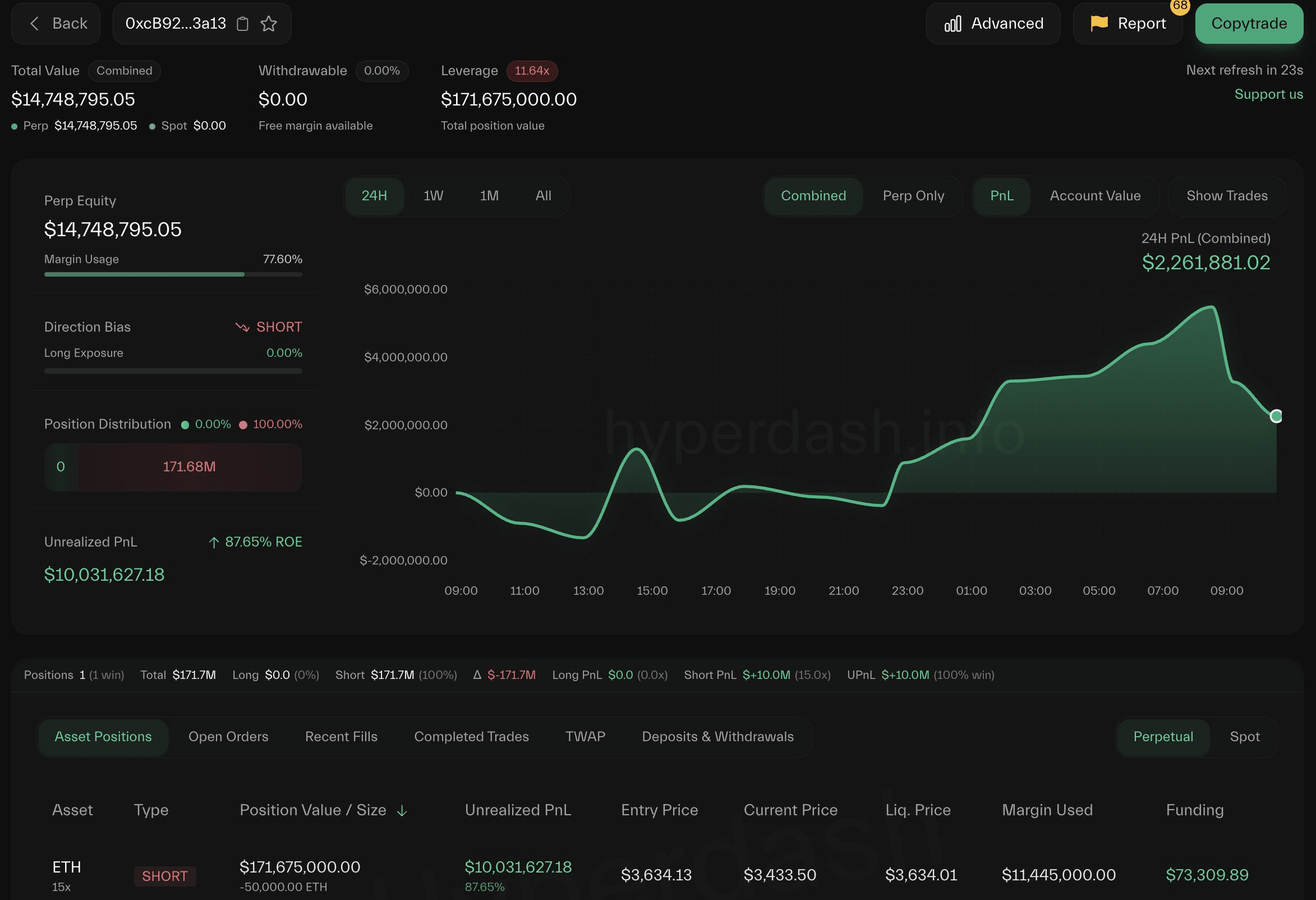Screen dimensions: 1316x900
Task: Click the Back arrow button
Action: tap(56, 23)
